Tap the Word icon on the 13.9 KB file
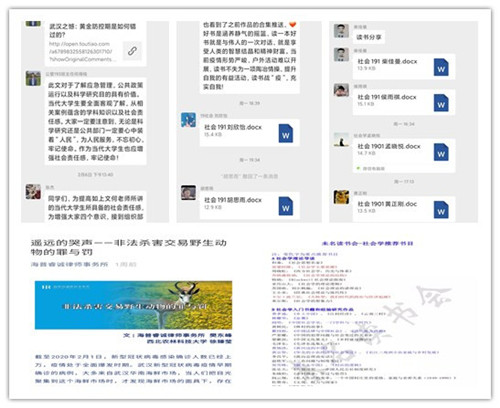The height and width of the screenshot is (408, 500). click(441, 67)
